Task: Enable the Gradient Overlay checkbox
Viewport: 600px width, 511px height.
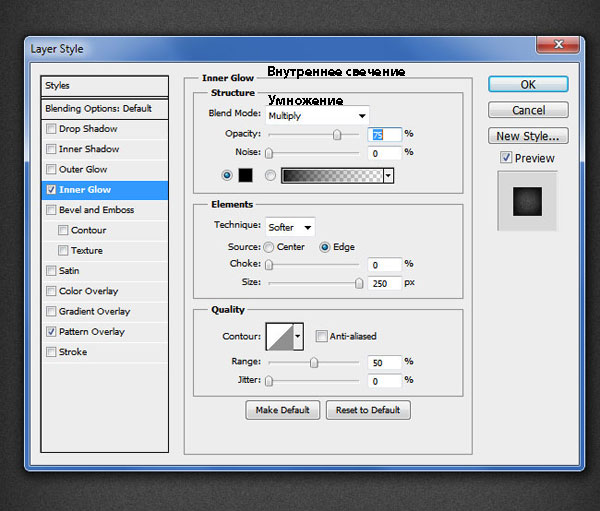Action: coord(51,311)
